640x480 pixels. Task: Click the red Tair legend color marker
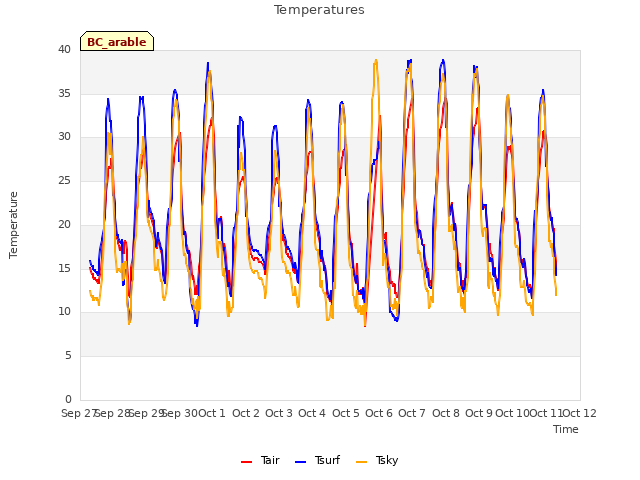247,462
